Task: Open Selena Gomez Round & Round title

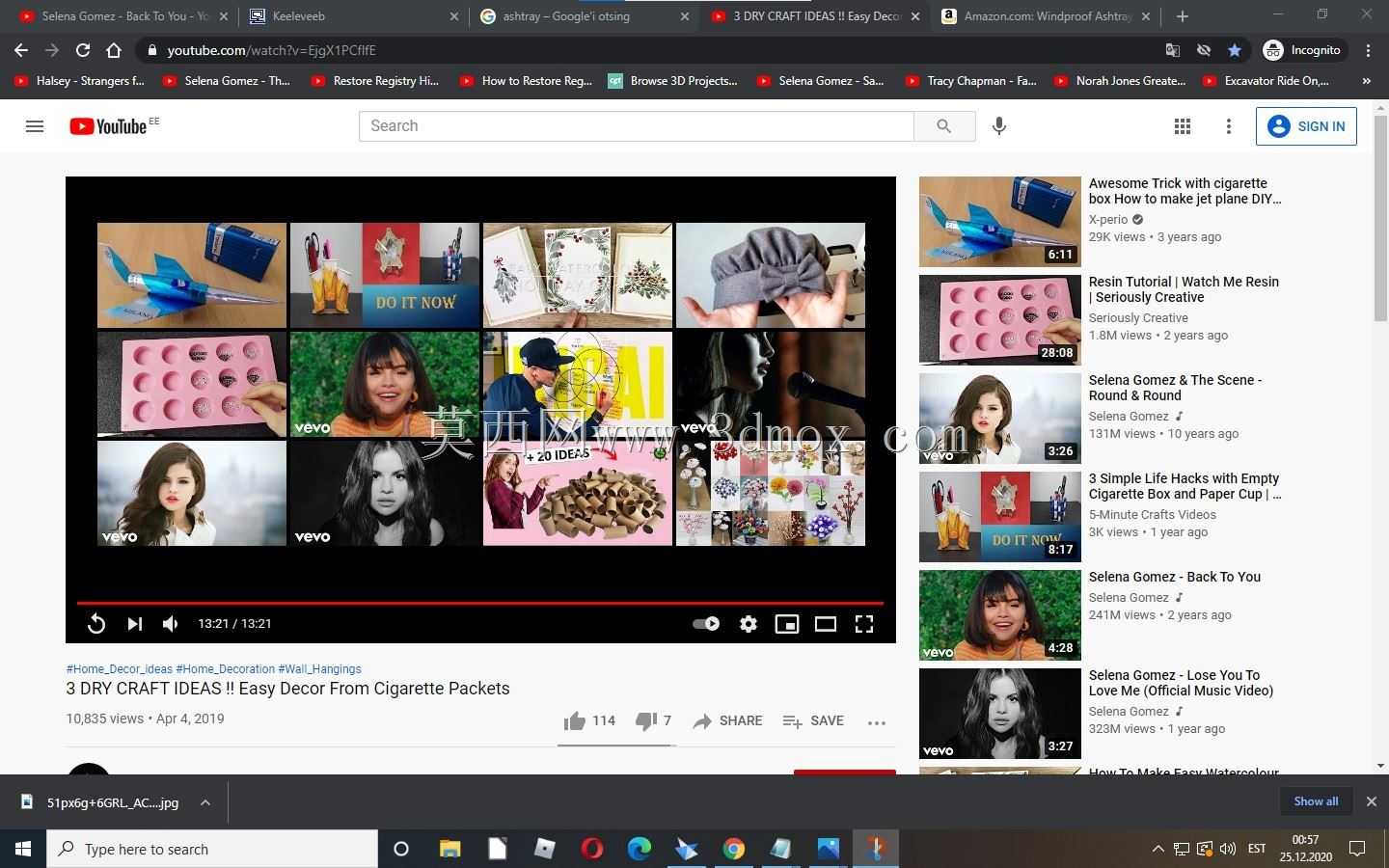Action: pos(1175,388)
